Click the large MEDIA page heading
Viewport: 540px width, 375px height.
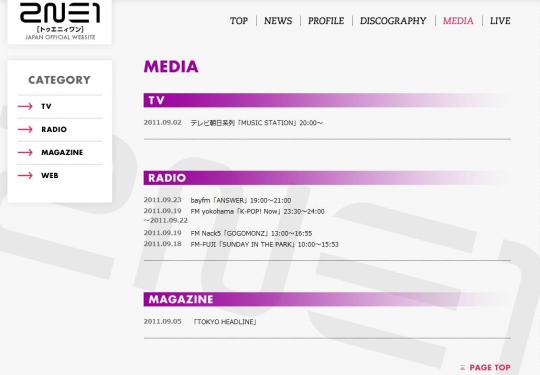coord(171,66)
